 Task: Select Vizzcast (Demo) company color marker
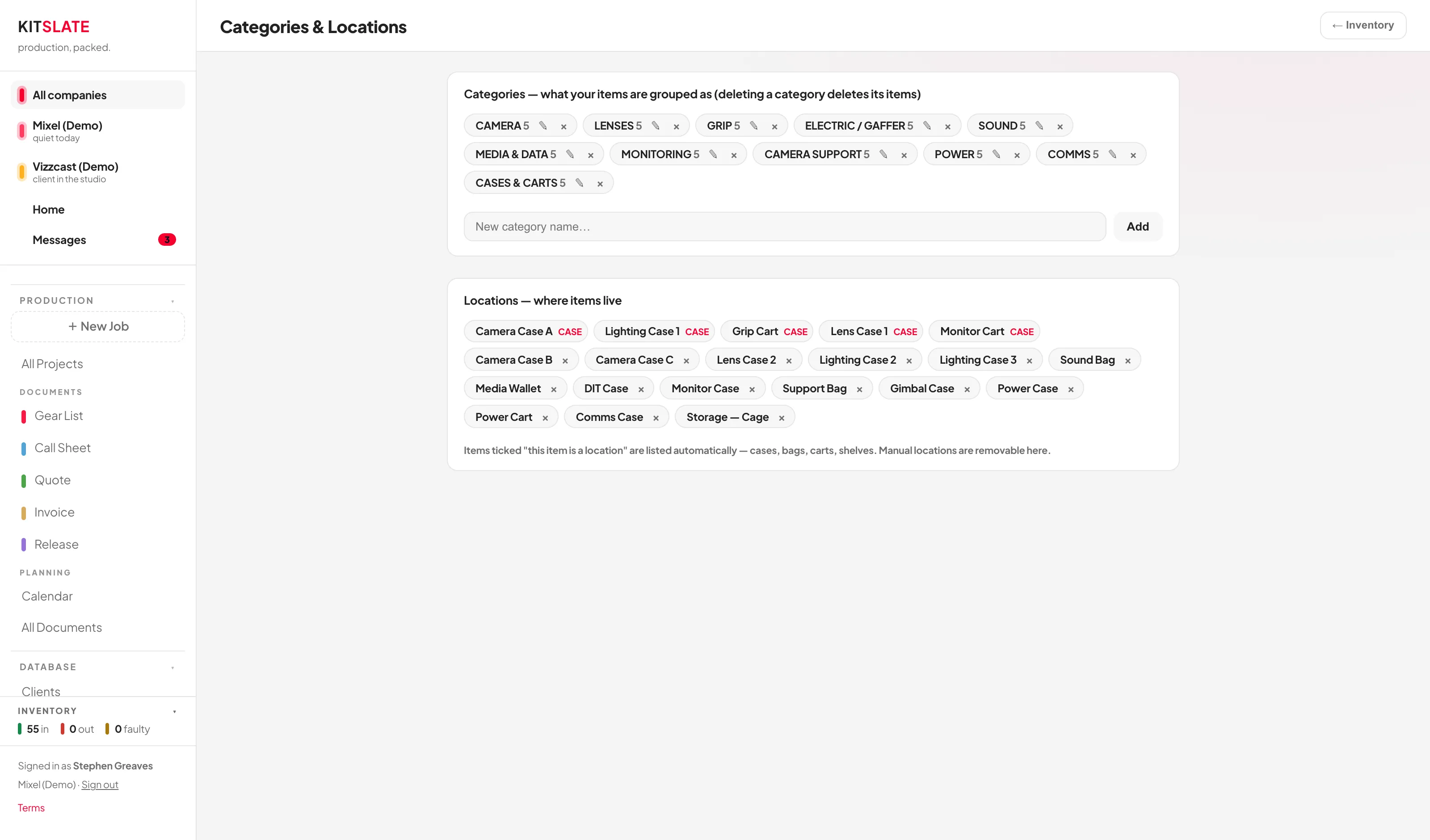point(21,172)
